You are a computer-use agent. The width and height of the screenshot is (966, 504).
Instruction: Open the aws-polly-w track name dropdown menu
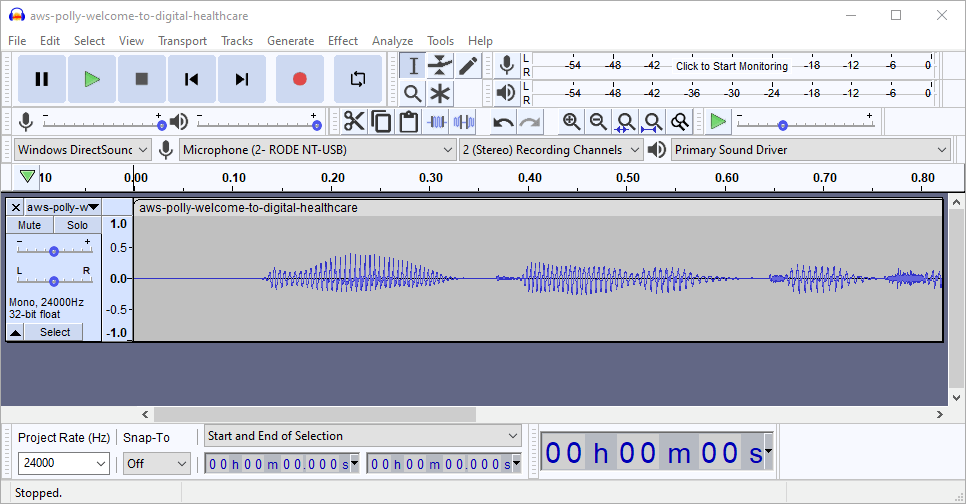click(63, 207)
